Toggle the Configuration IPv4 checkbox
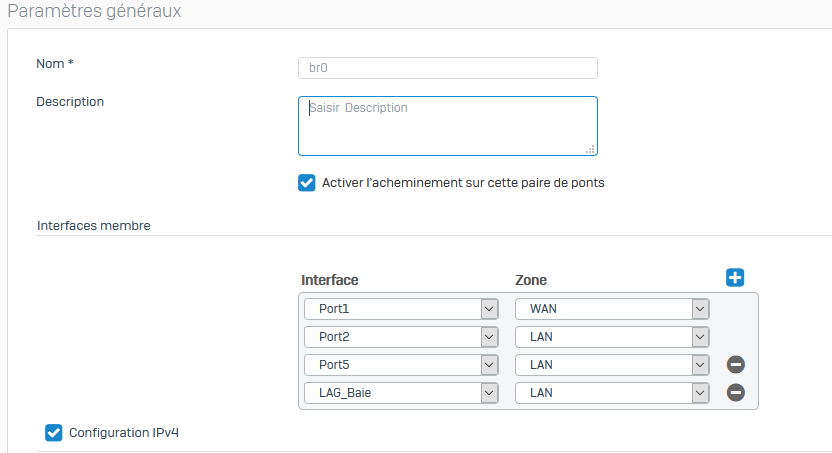The width and height of the screenshot is (832, 453). pyautogui.click(x=54, y=433)
